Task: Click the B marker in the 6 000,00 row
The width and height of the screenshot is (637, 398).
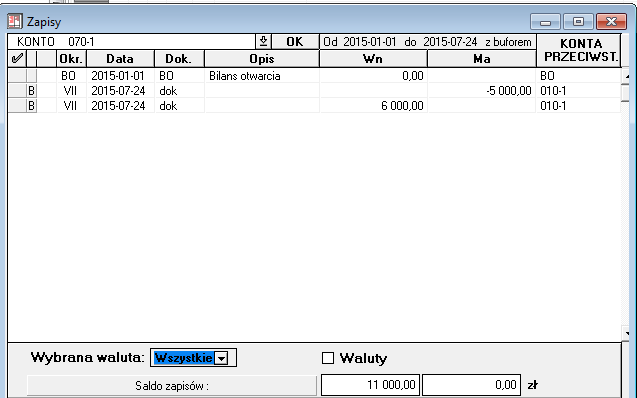Action: click(31, 106)
